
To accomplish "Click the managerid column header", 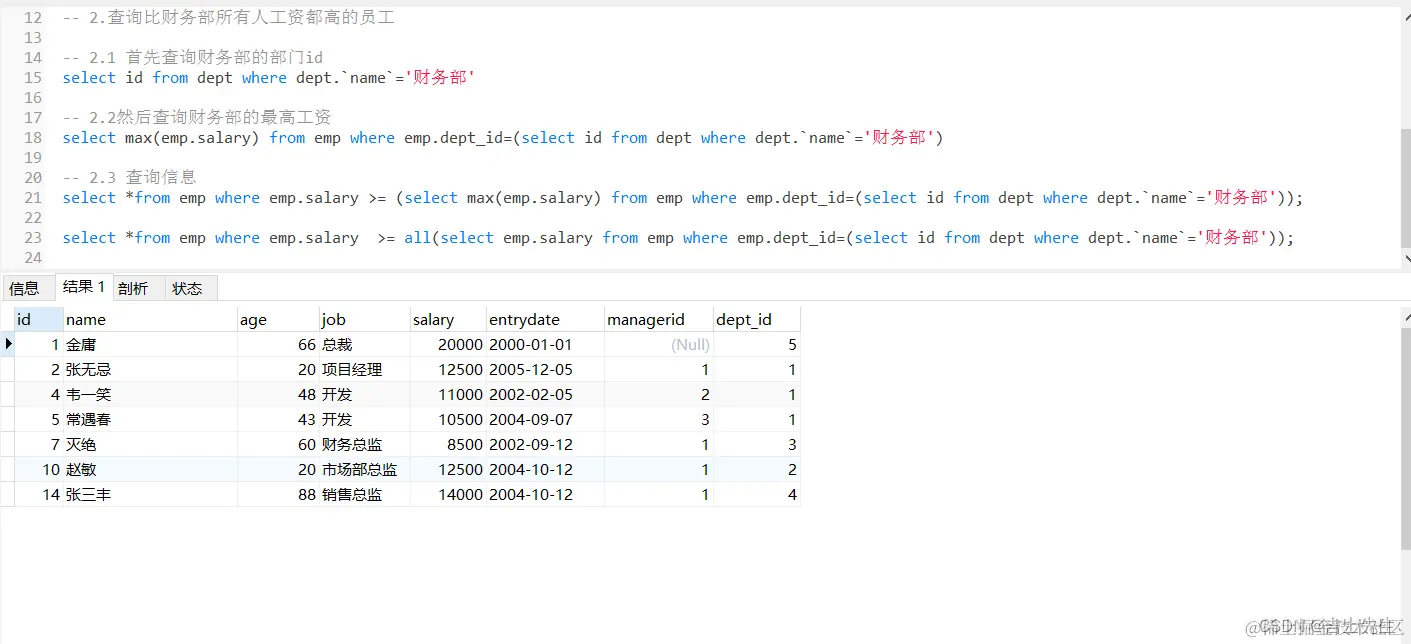I will [659, 319].
